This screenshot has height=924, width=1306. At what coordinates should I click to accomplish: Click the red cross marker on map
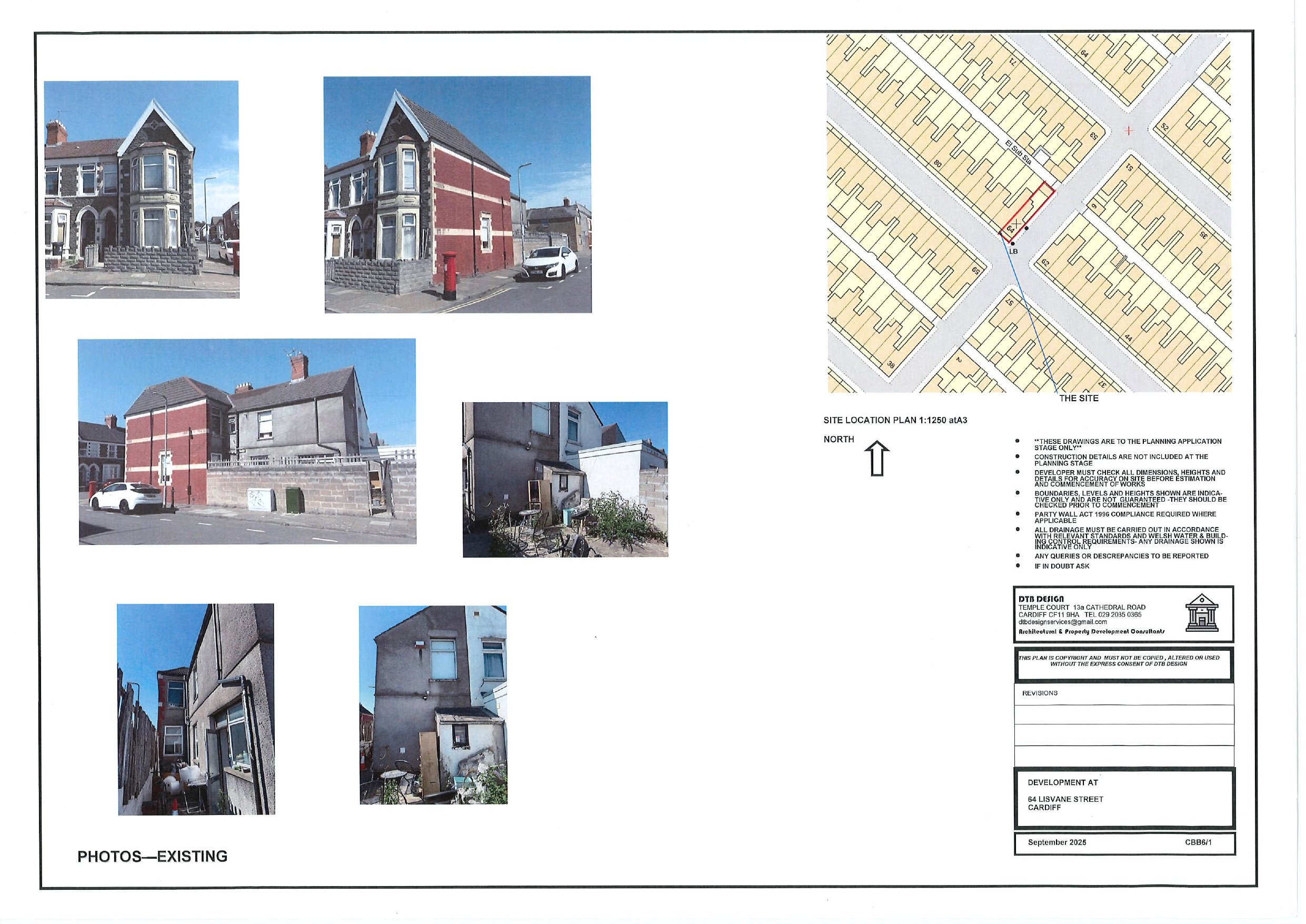pyautogui.click(x=1129, y=131)
